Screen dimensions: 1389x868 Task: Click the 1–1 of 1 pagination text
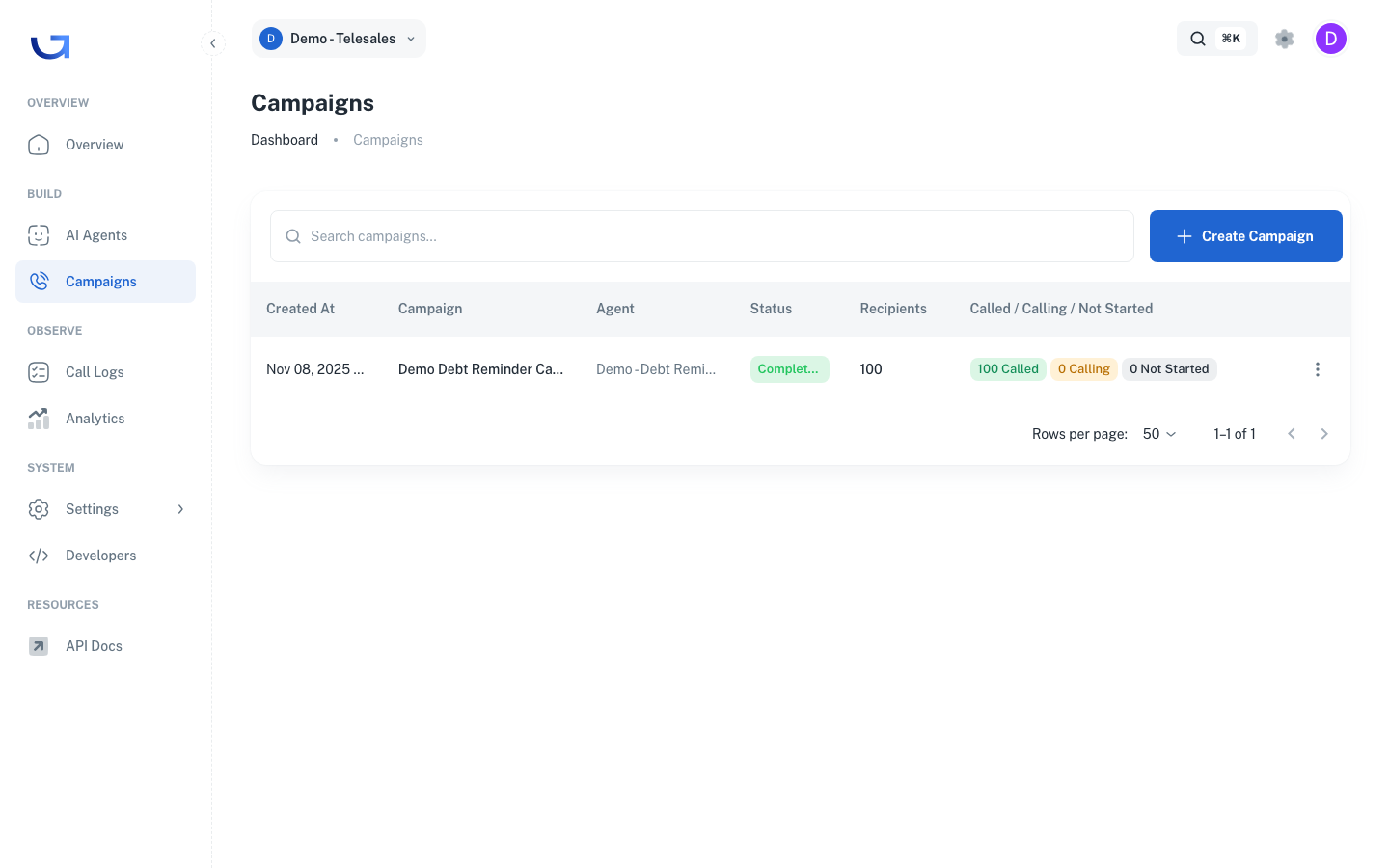pos(1235,434)
